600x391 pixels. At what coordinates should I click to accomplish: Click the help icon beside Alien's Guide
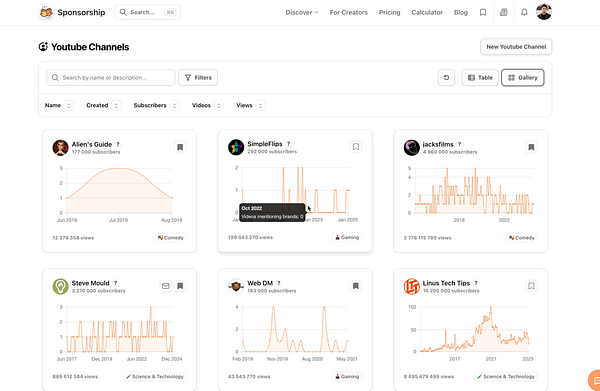pyautogui.click(x=118, y=144)
